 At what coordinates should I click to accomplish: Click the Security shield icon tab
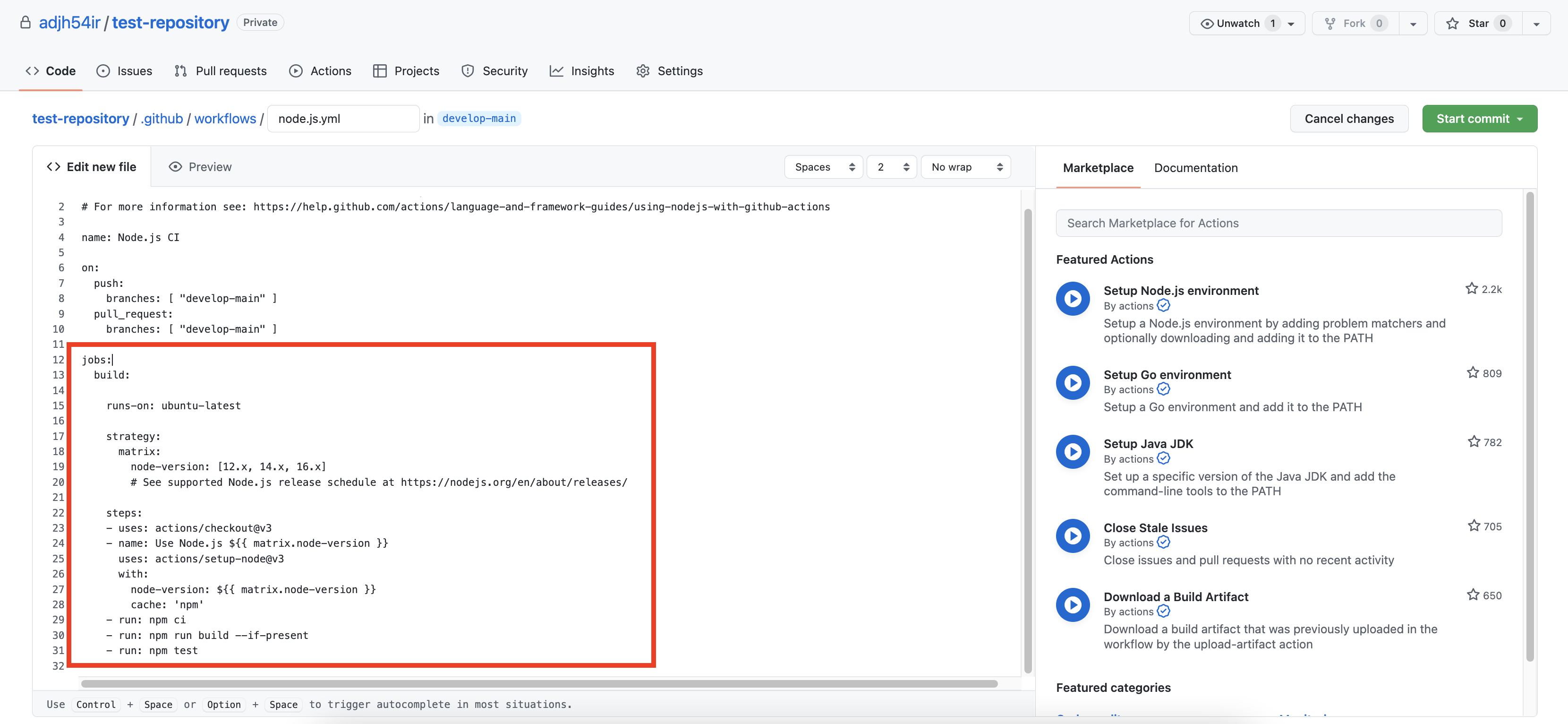pos(468,70)
